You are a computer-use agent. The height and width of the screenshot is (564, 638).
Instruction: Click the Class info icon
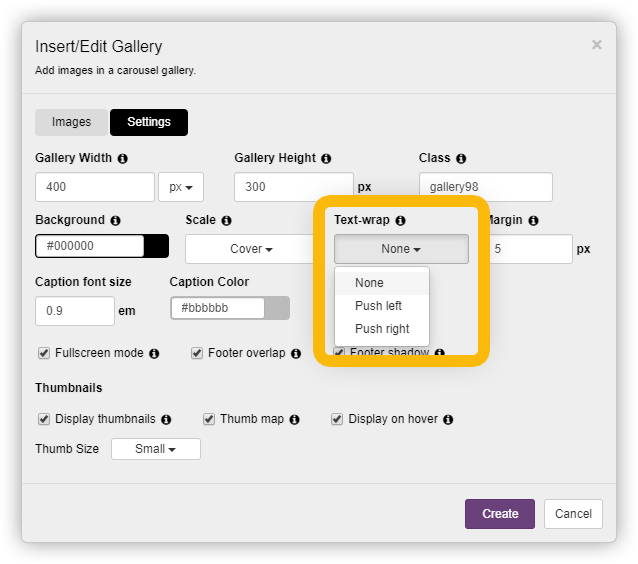point(461,159)
